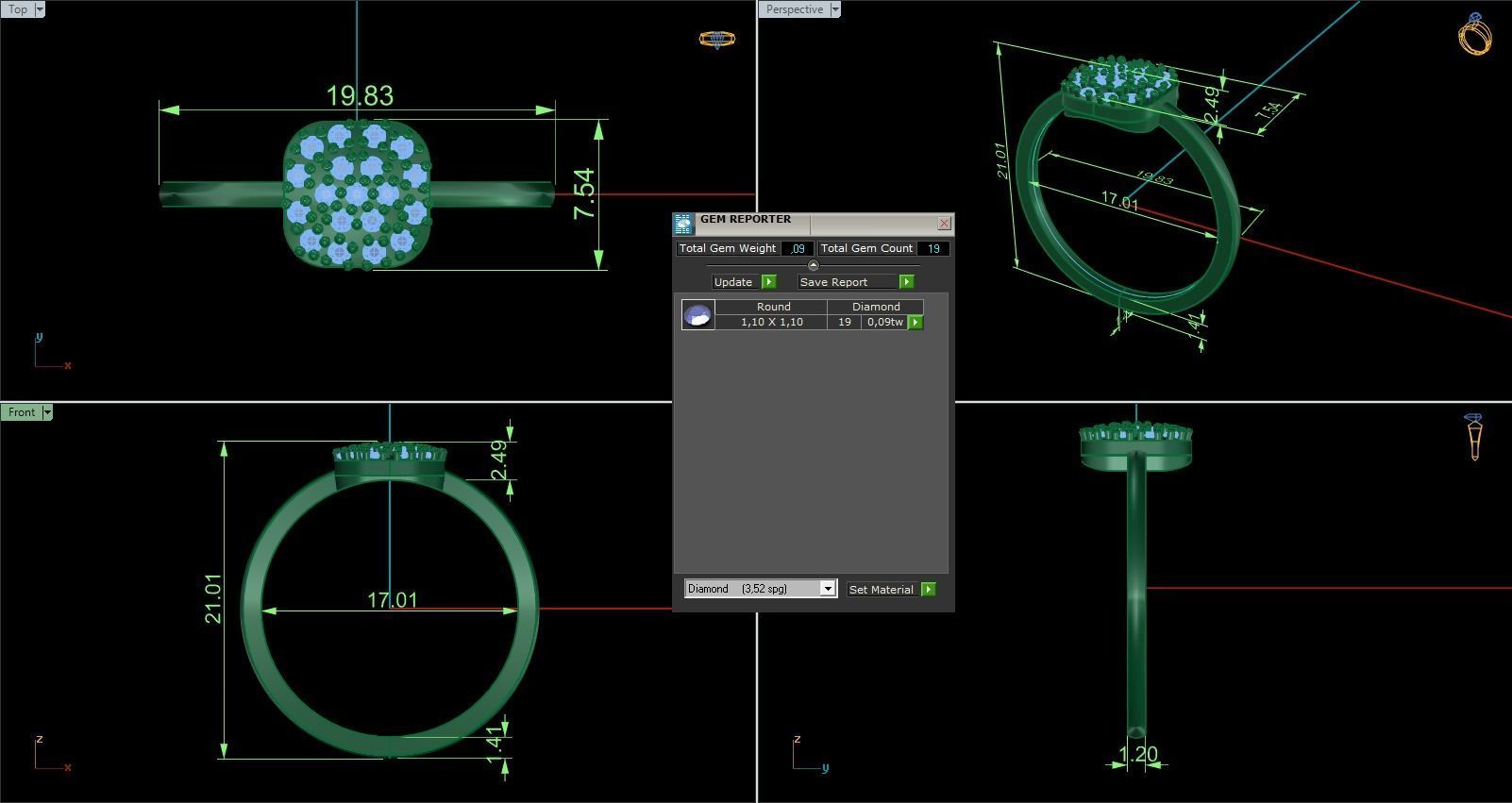Click the Total Gem Weight value field
The width and height of the screenshot is (1512, 803).
click(798, 248)
